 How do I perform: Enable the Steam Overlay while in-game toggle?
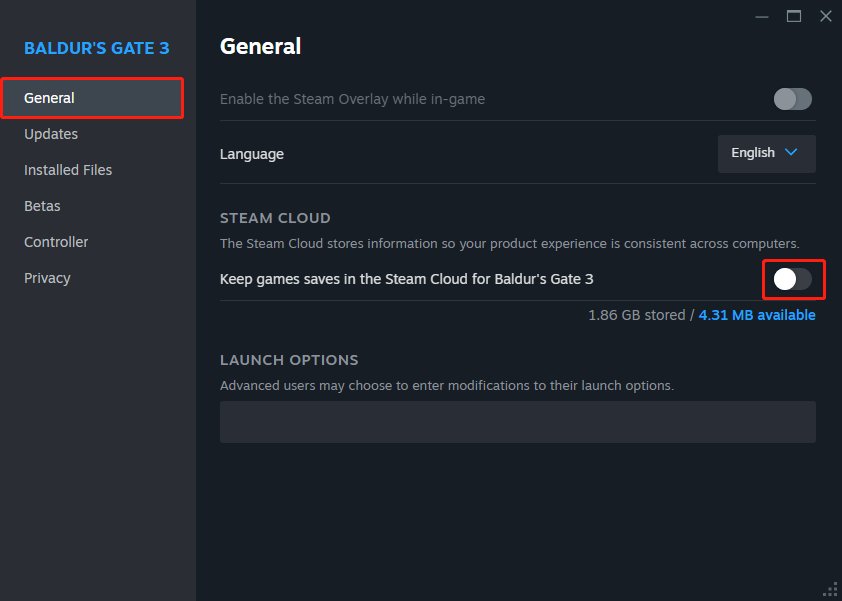click(x=792, y=99)
